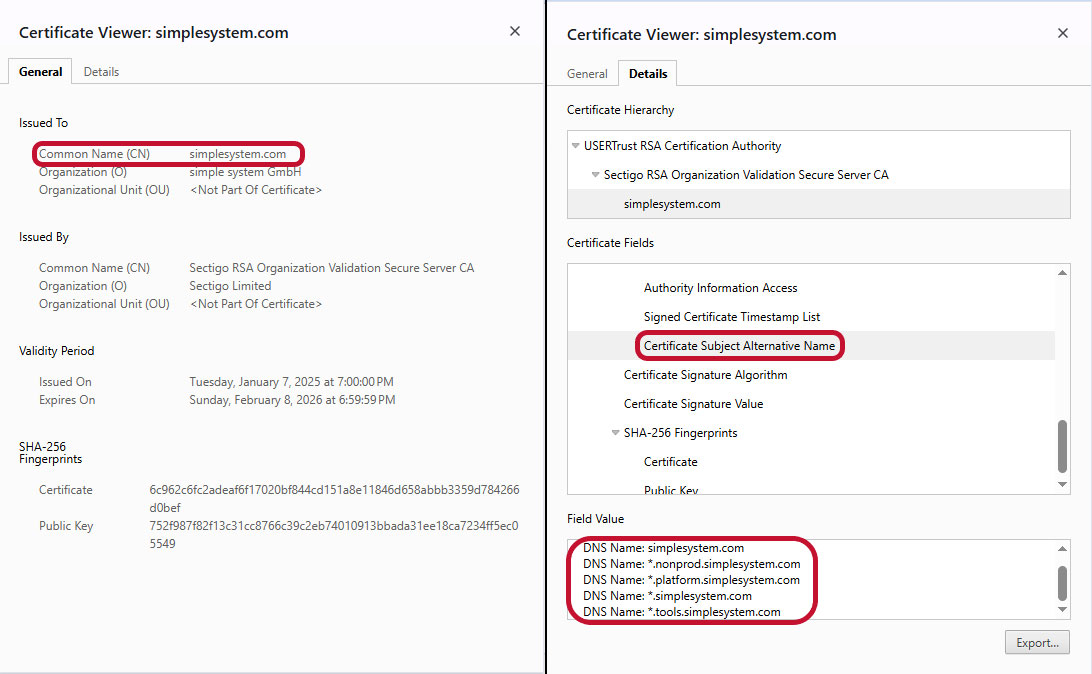Select Certificate Signature Value field
Screen dimensions: 1092x674
pos(693,404)
